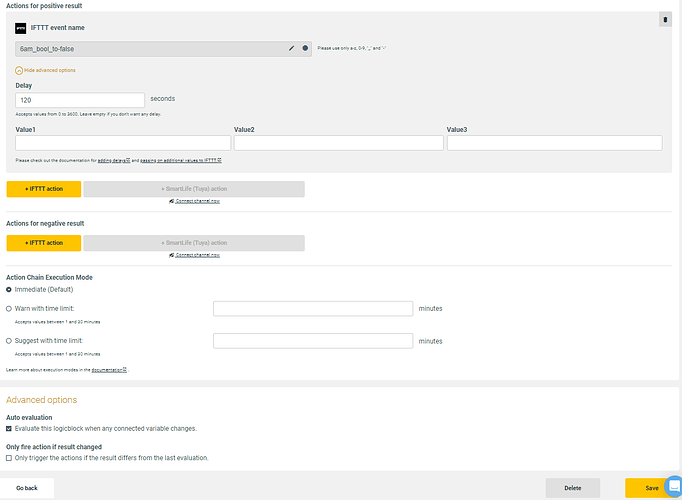Click the Delete button
Viewport: 682px width, 500px height.
click(x=573, y=488)
